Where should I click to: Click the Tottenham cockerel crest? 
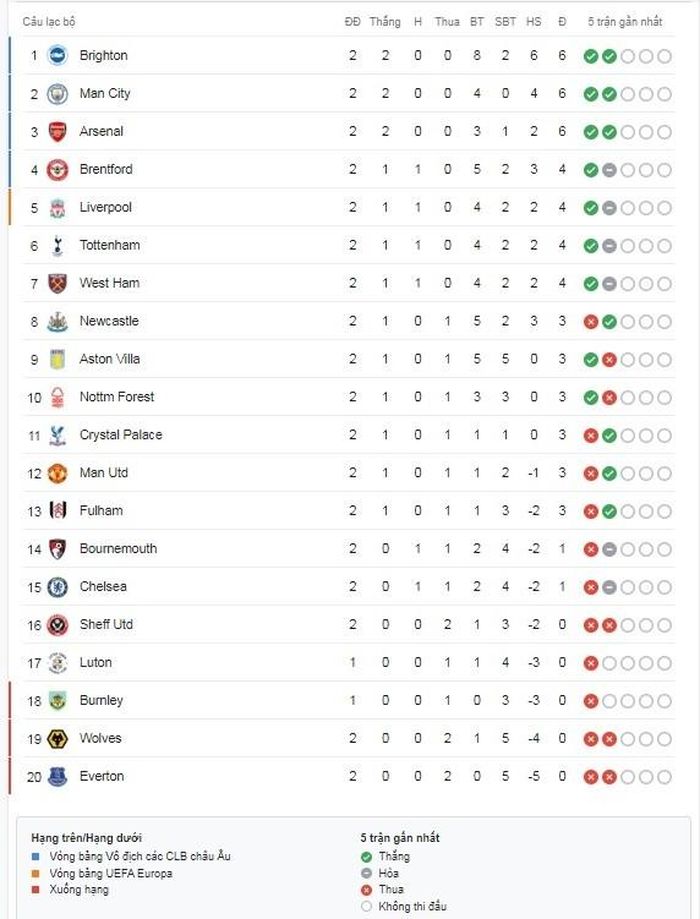point(57,246)
